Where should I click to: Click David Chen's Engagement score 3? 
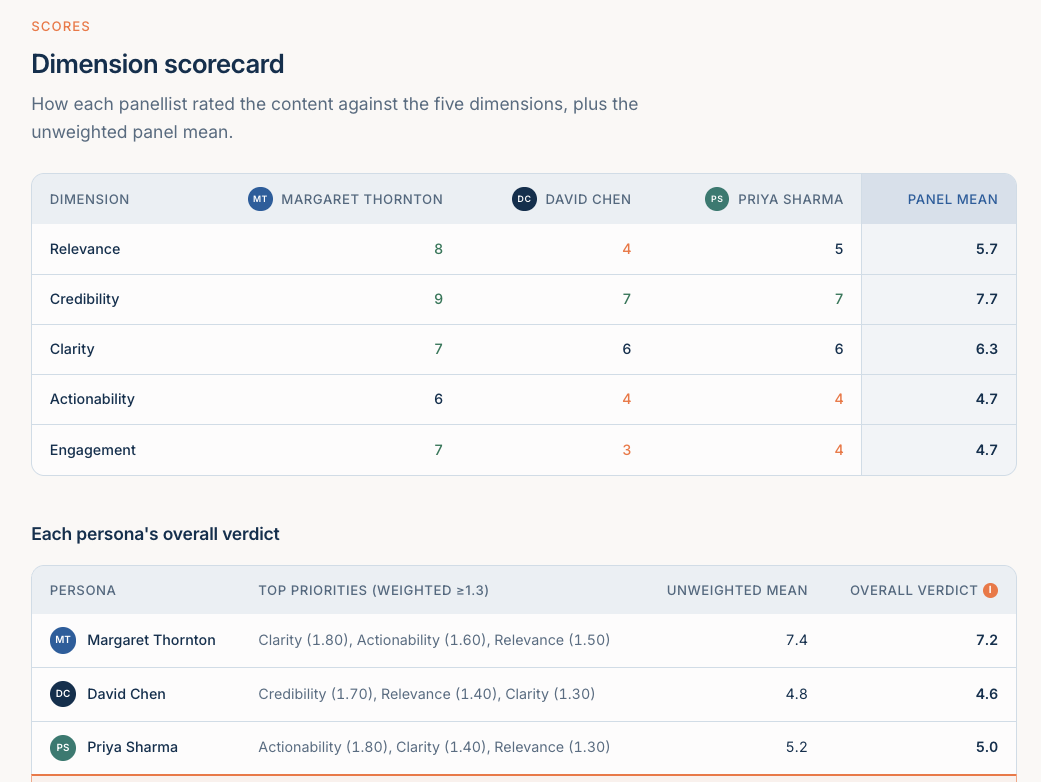pos(627,450)
